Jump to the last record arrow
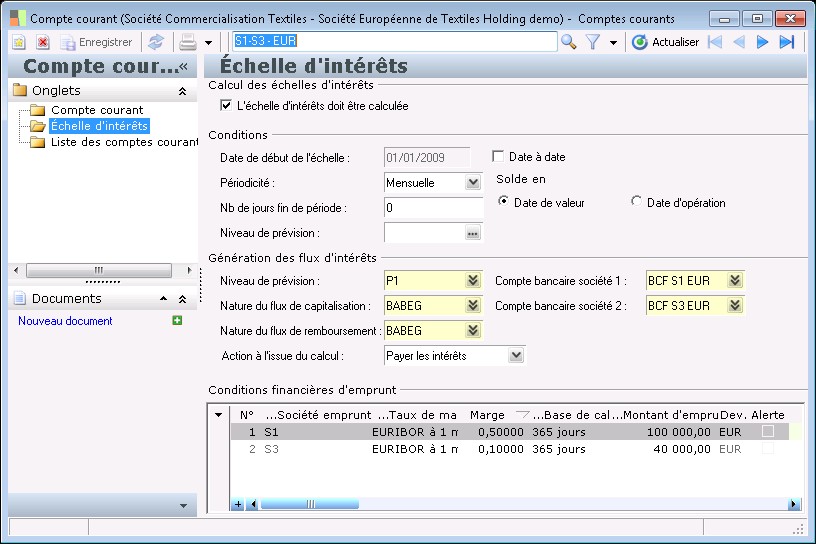 point(787,42)
